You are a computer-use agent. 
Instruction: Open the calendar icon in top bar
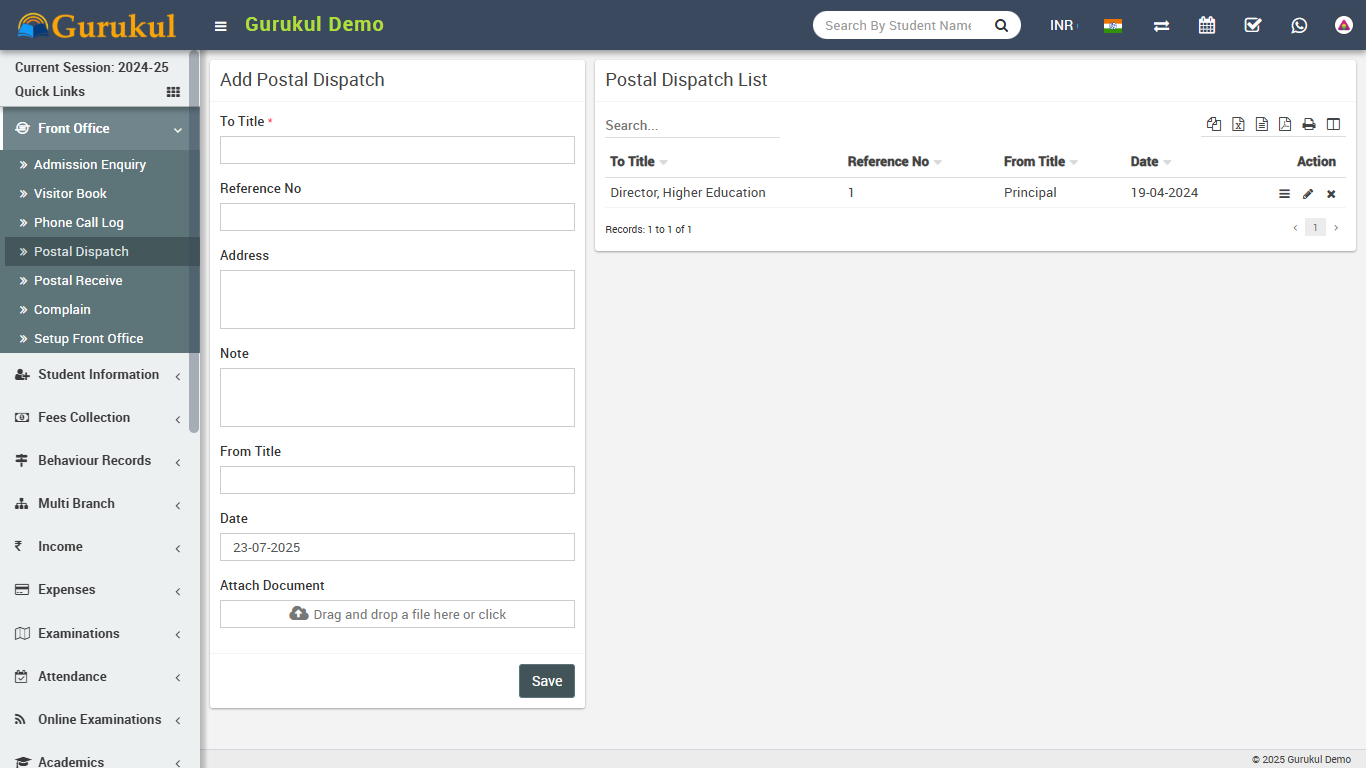click(x=1207, y=25)
